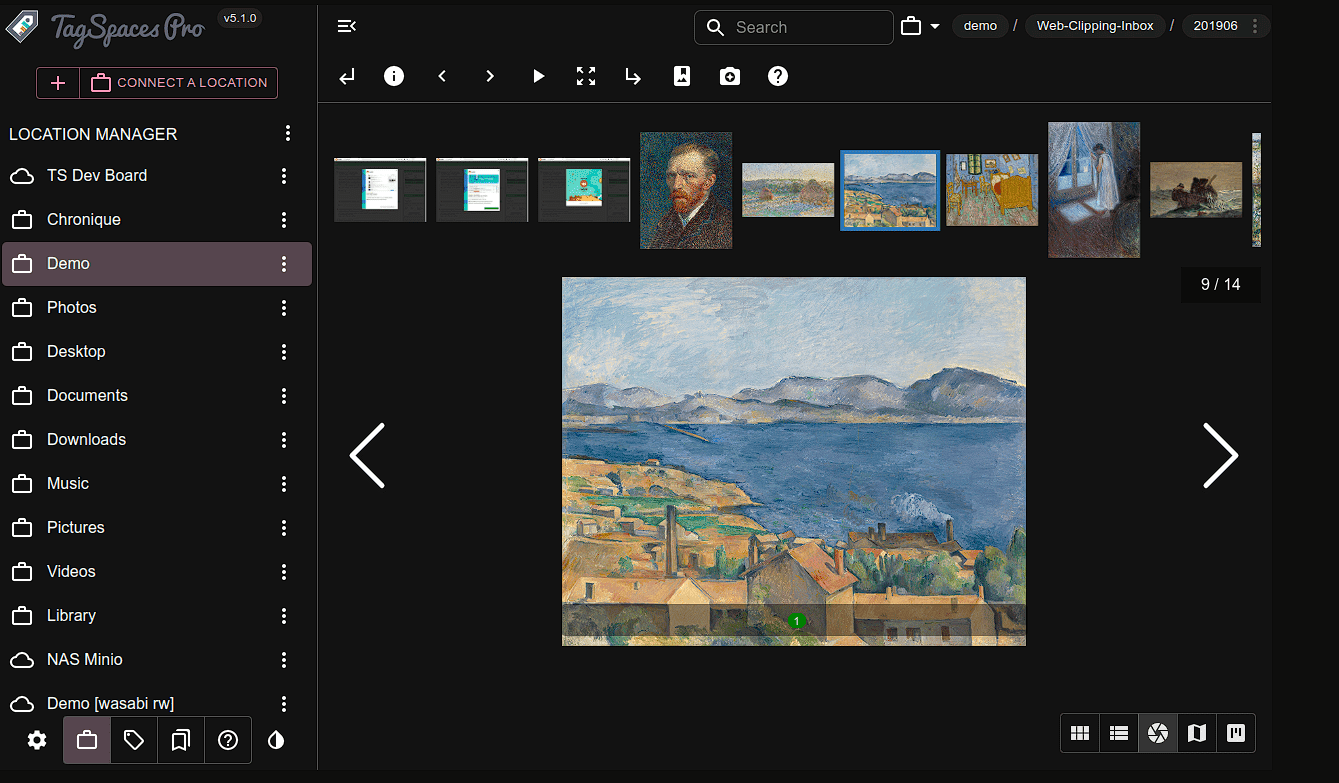Screen dimensions: 1339x783
Task: Select the bedroom painting thumbnail
Action: point(992,190)
